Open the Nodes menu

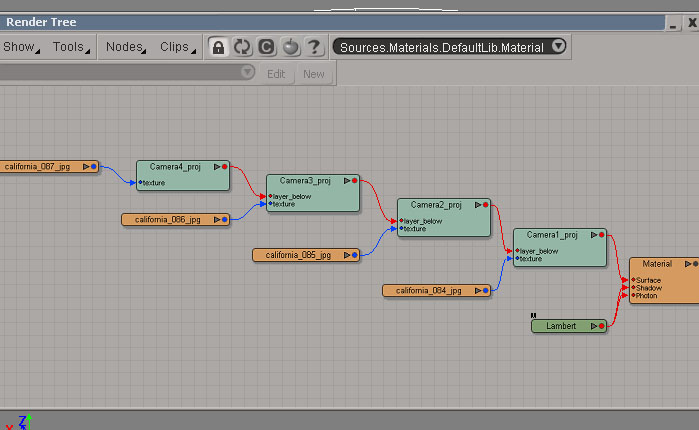click(x=126, y=47)
